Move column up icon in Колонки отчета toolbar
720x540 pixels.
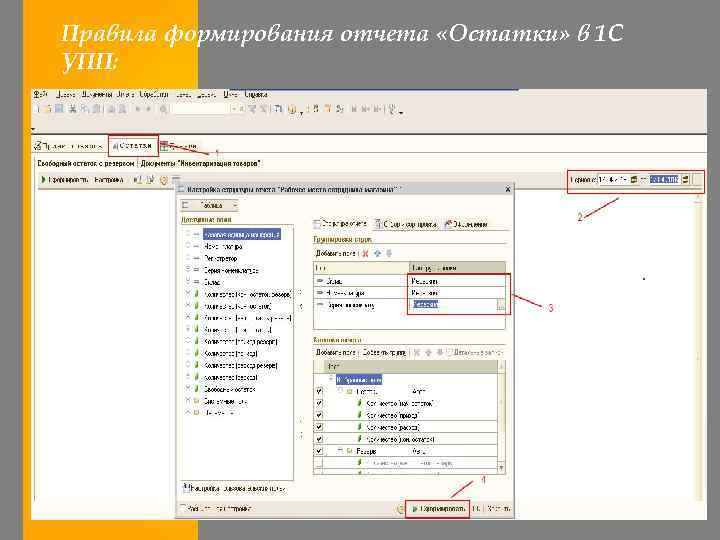pyautogui.click(x=428, y=352)
